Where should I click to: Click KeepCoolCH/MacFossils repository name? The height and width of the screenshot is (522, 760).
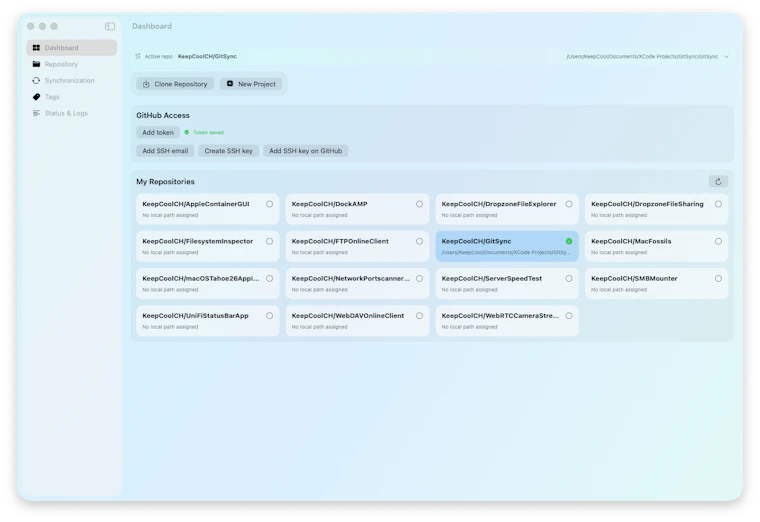pos(631,241)
